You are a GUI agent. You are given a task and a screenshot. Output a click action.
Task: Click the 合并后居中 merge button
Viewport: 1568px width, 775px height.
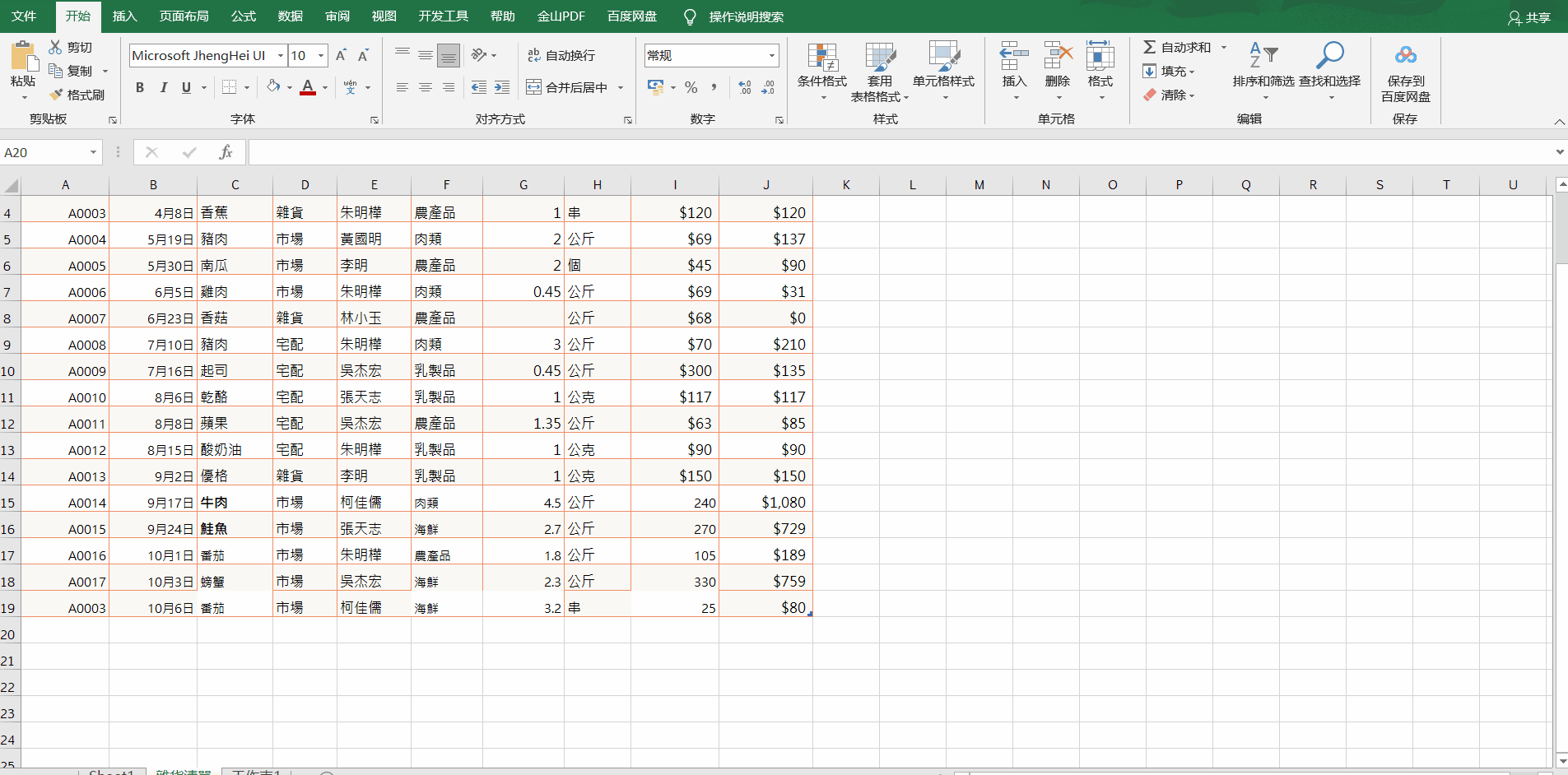pos(568,87)
